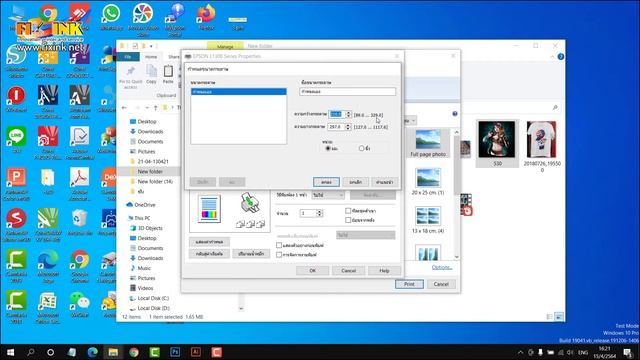Adjust the Copies stepper arrows
Screen dimensions: 640x360
320,213
